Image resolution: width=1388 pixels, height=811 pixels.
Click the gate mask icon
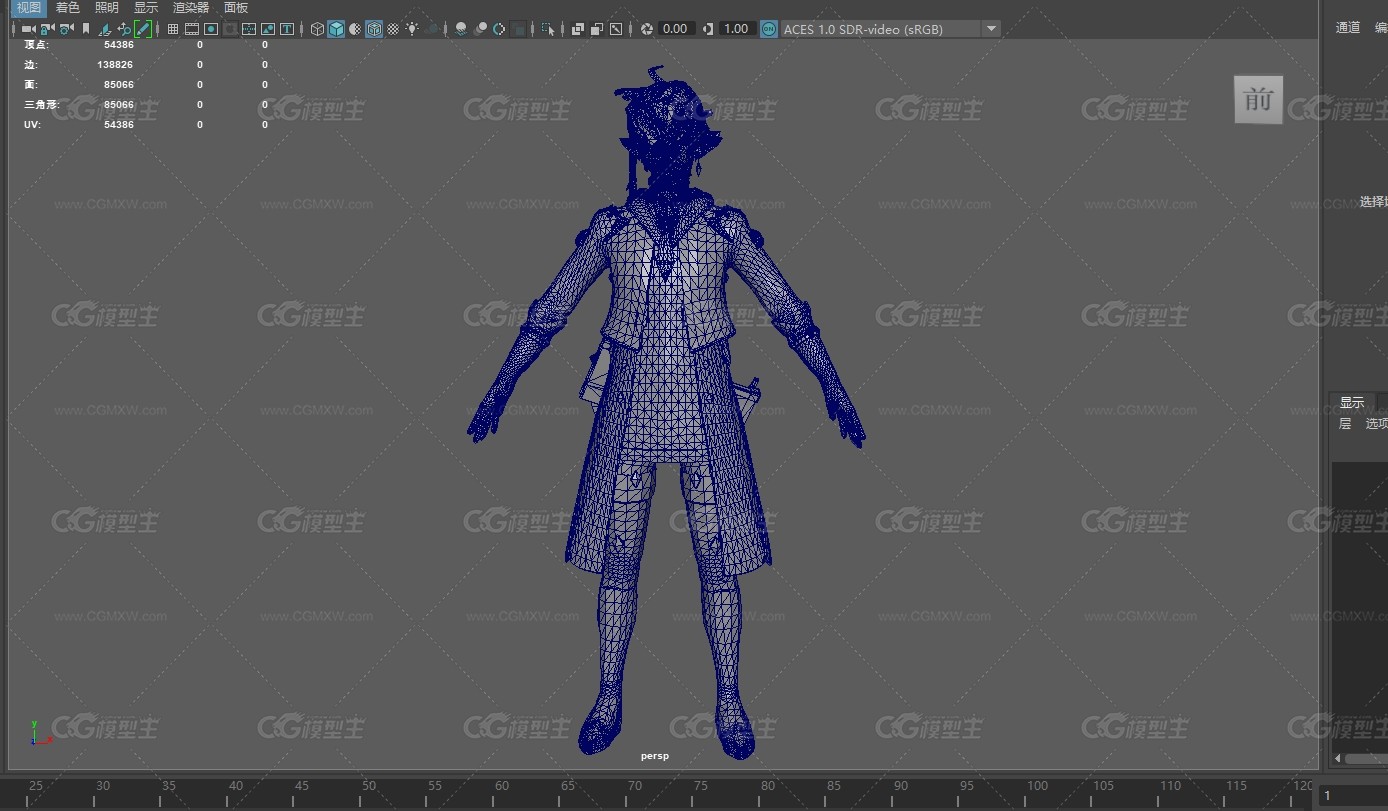[x=230, y=29]
